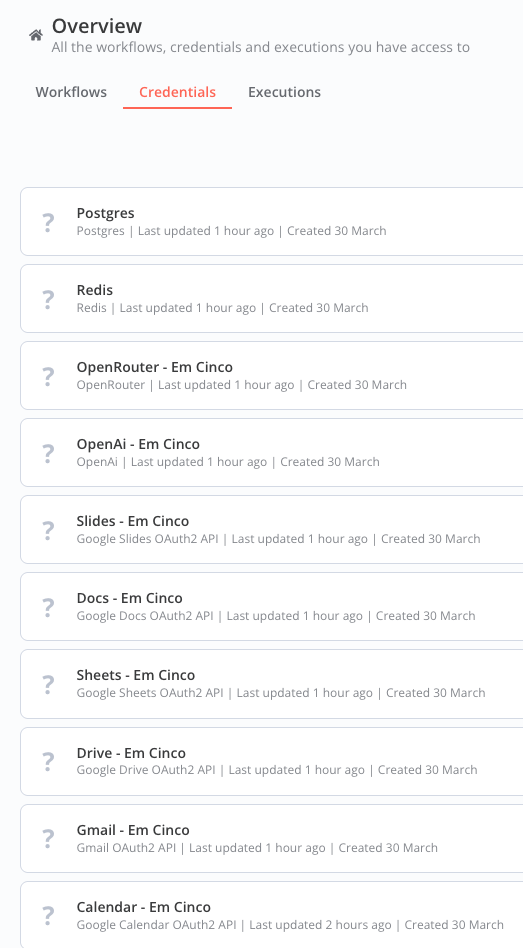
Task: Select the Sheets - Em Cinco title
Action: click(135, 675)
